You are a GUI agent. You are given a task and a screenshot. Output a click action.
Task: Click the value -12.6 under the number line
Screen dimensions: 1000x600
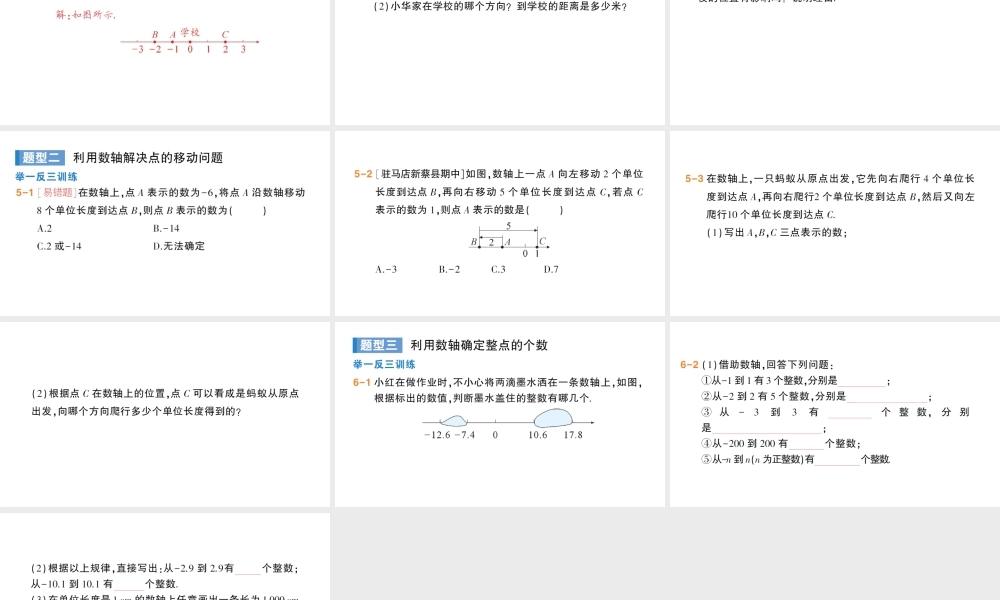(437, 435)
